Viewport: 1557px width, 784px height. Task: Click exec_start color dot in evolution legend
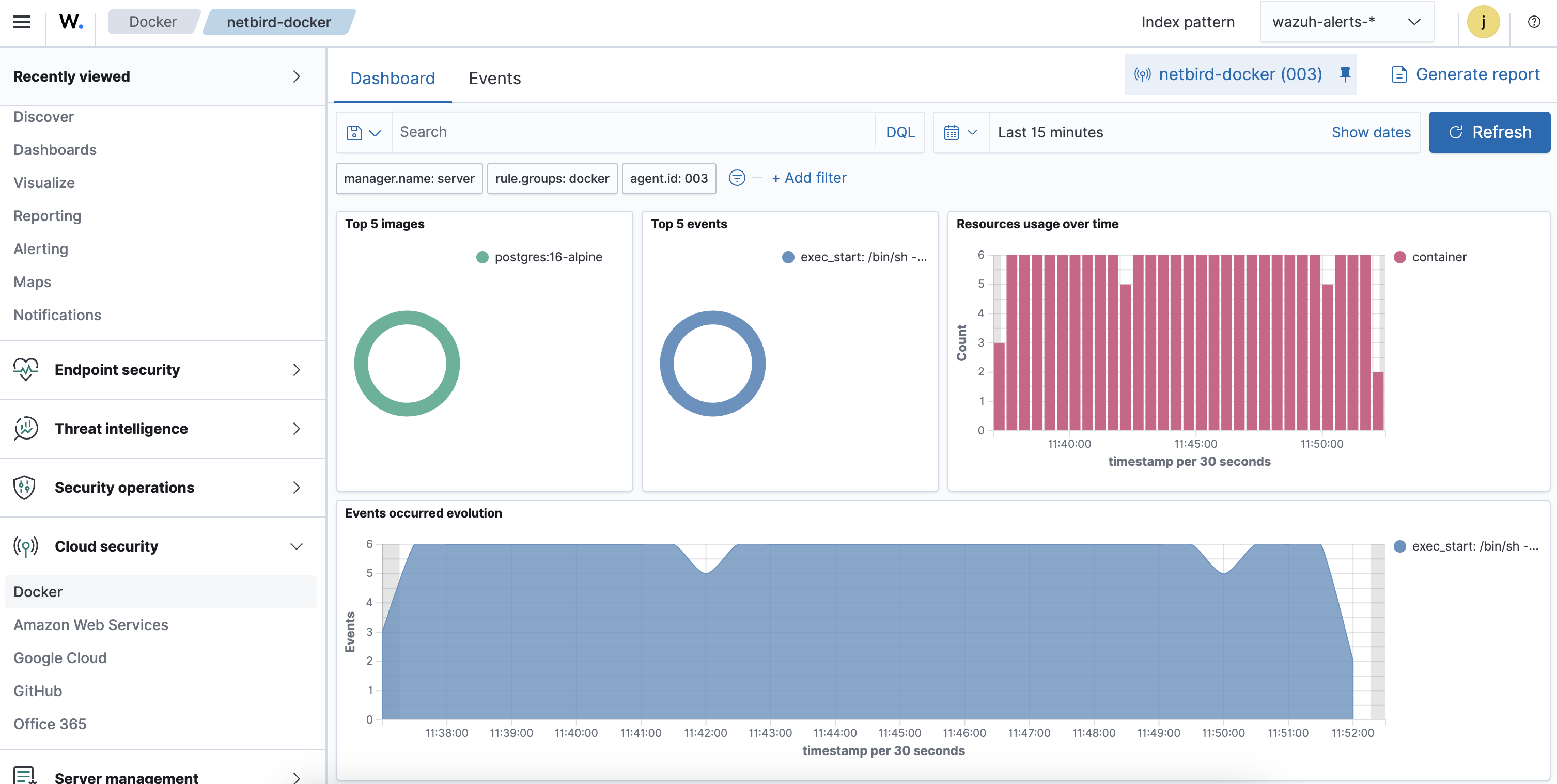click(1399, 546)
